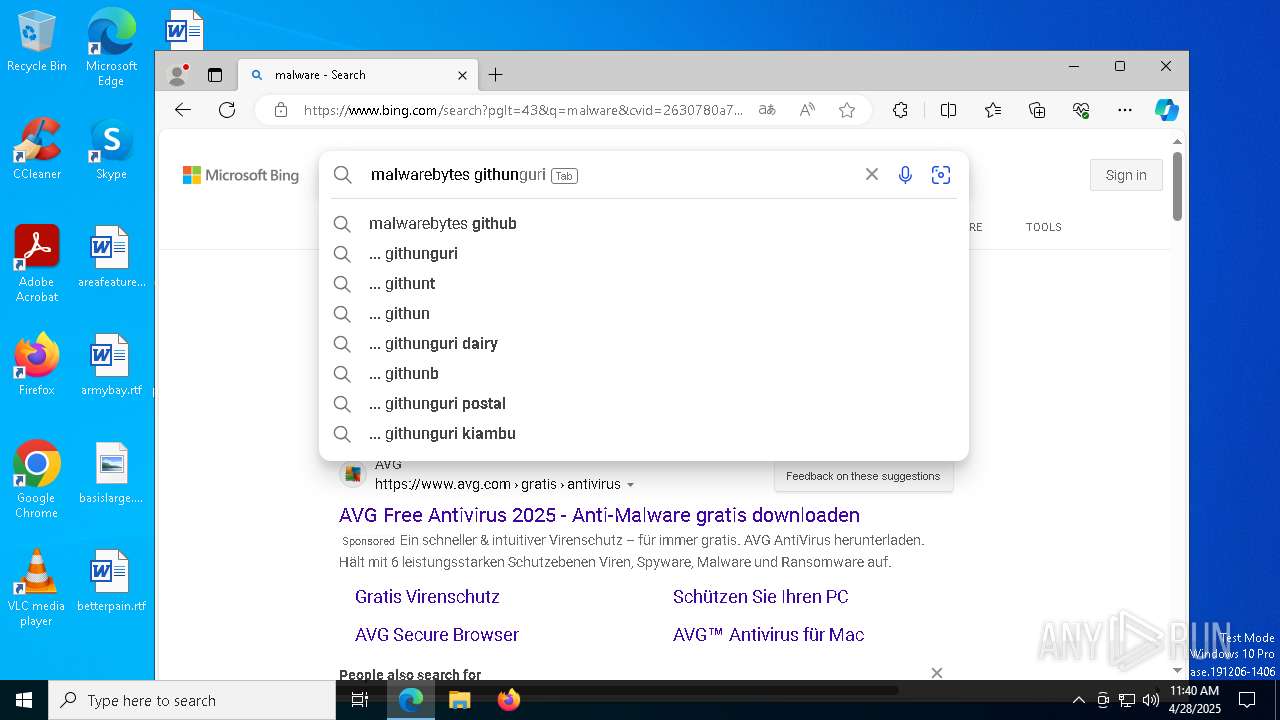Open Bing visual search camera icon
1280x720 pixels.
coord(940,175)
